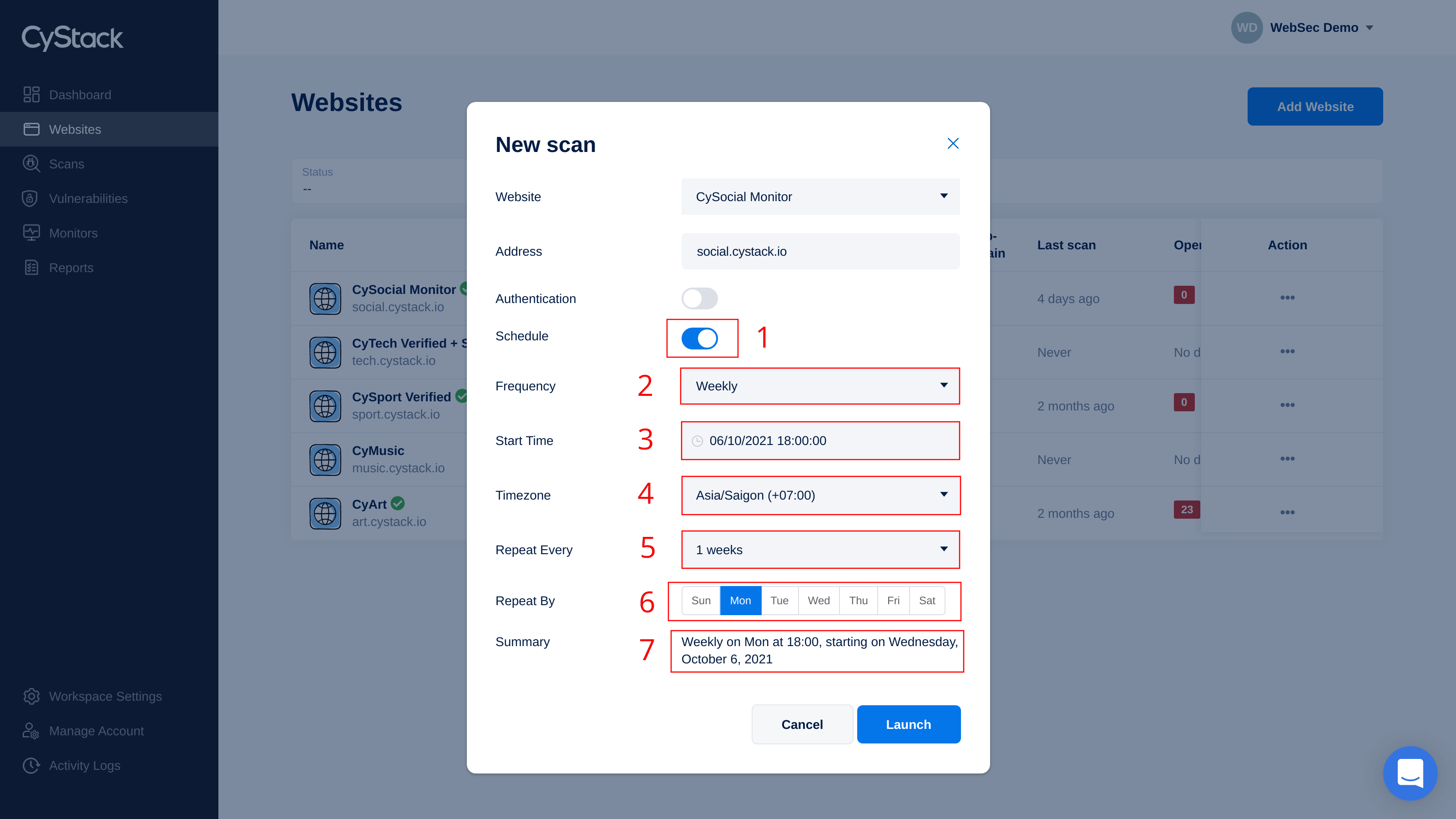Close the New scan dialog
Image resolution: width=1456 pixels, height=819 pixels.
click(x=953, y=144)
